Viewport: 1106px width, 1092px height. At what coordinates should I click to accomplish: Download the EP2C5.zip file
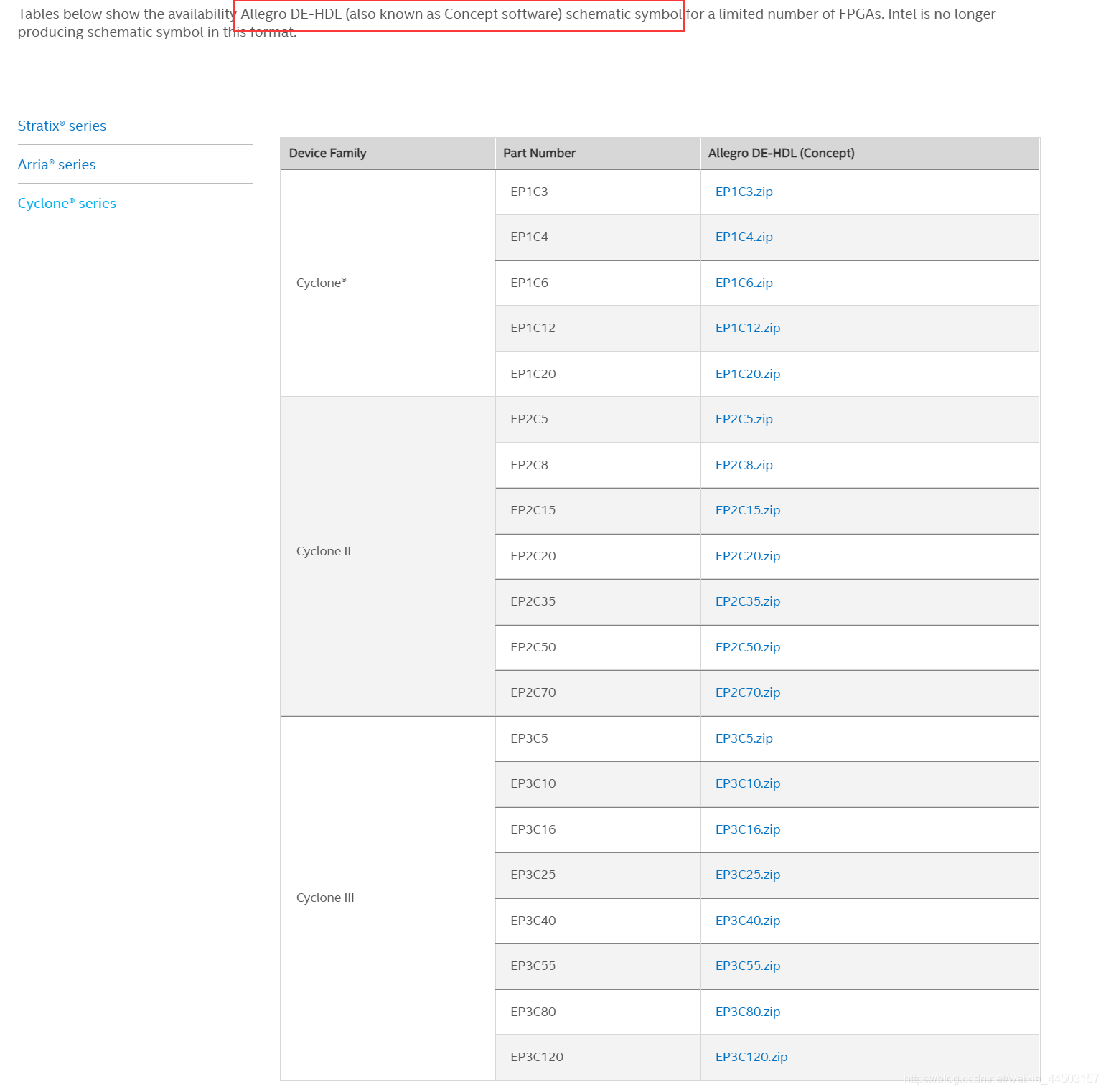744,419
